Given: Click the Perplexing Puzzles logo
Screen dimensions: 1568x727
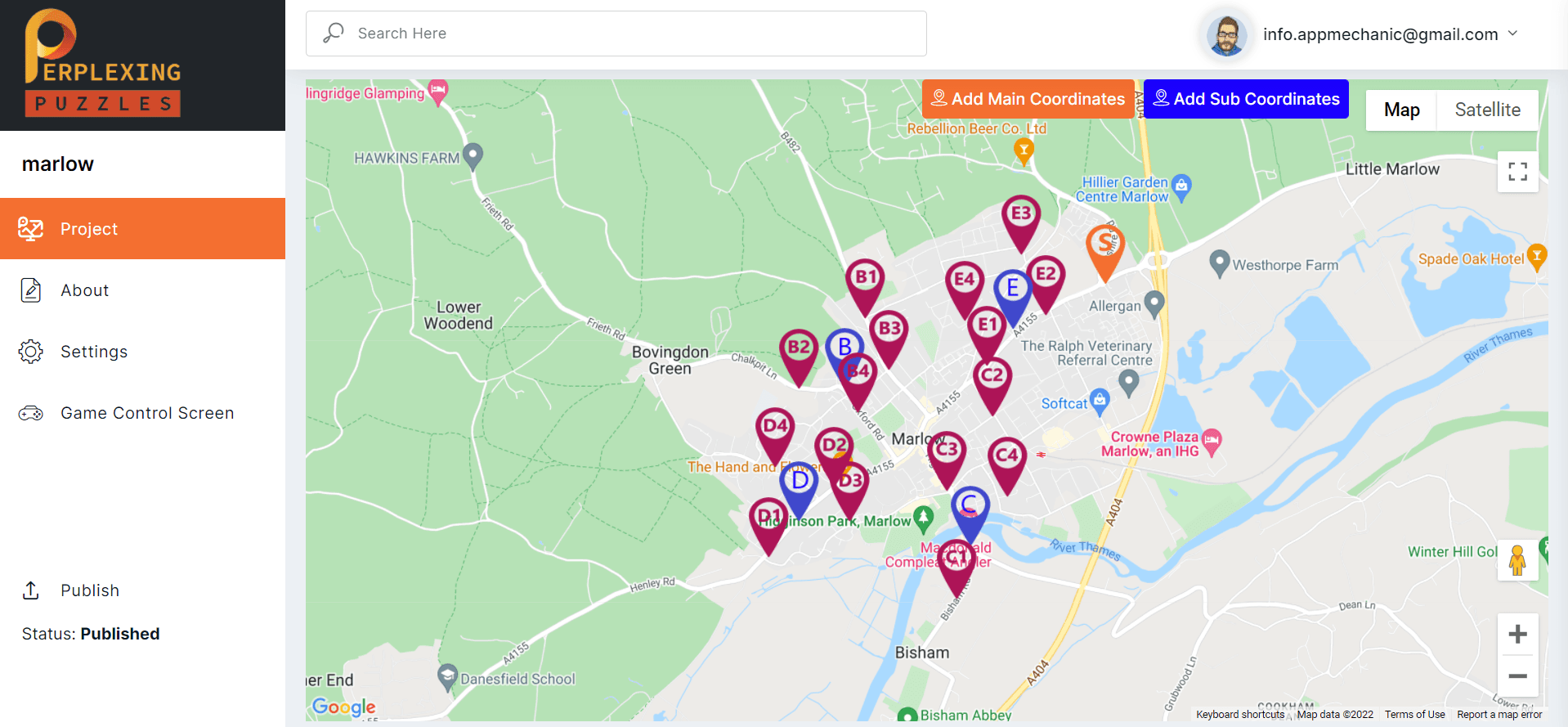Looking at the screenshot, I should pos(103,64).
